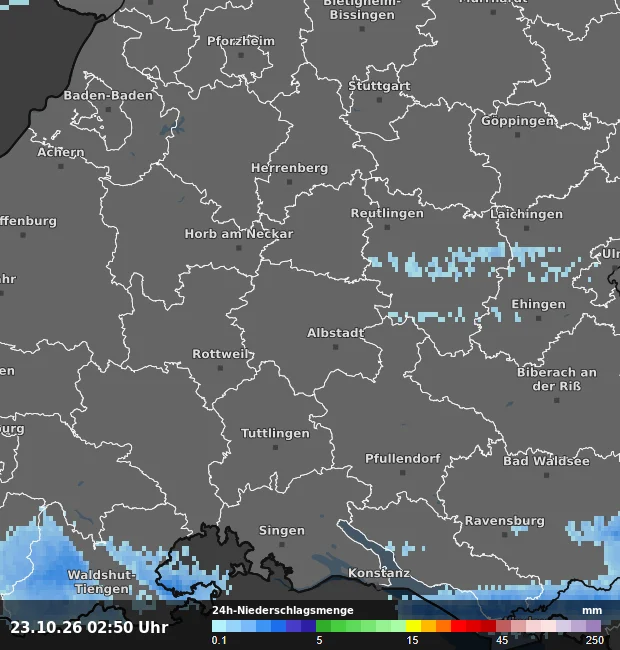This screenshot has width=620, height=650.
Task: Pick the dark green legend swatch above 5
Action: coord(324,626)
